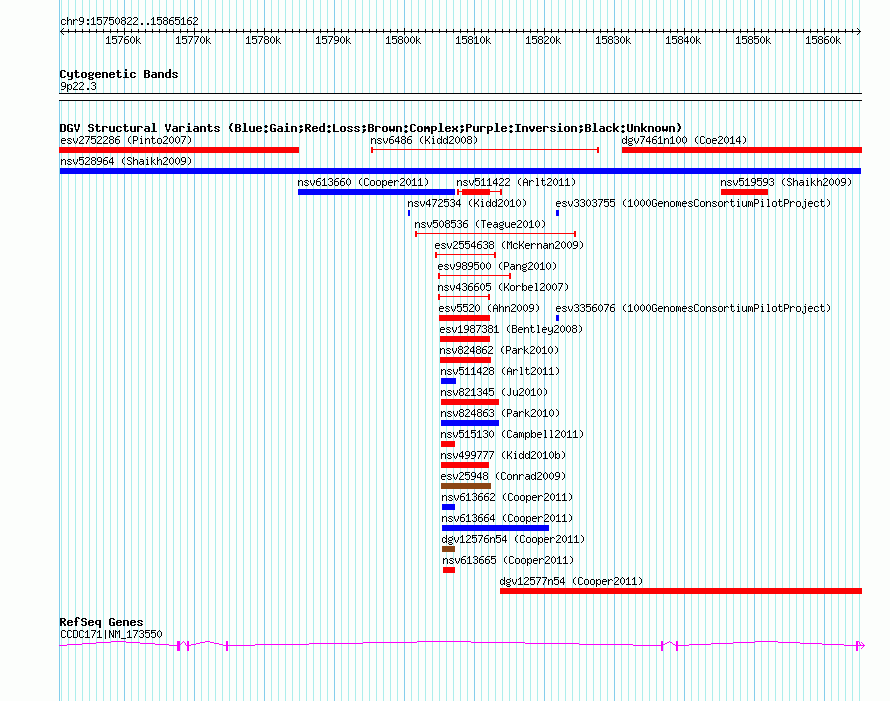Select the thin red nsv508536 interval line
The image size is (890, 701).
coord(496,234)
